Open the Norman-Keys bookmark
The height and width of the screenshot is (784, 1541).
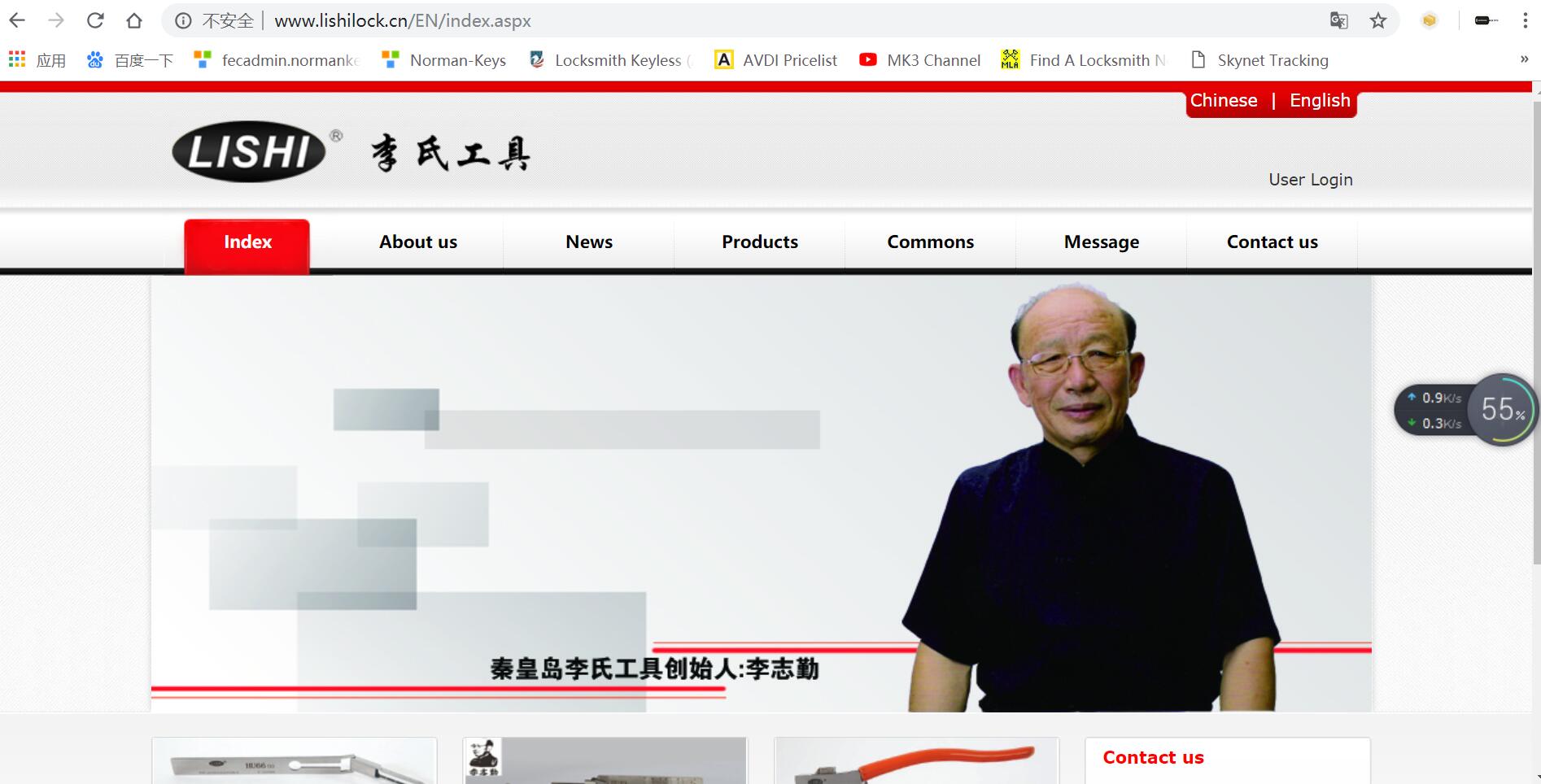[444, 60]
